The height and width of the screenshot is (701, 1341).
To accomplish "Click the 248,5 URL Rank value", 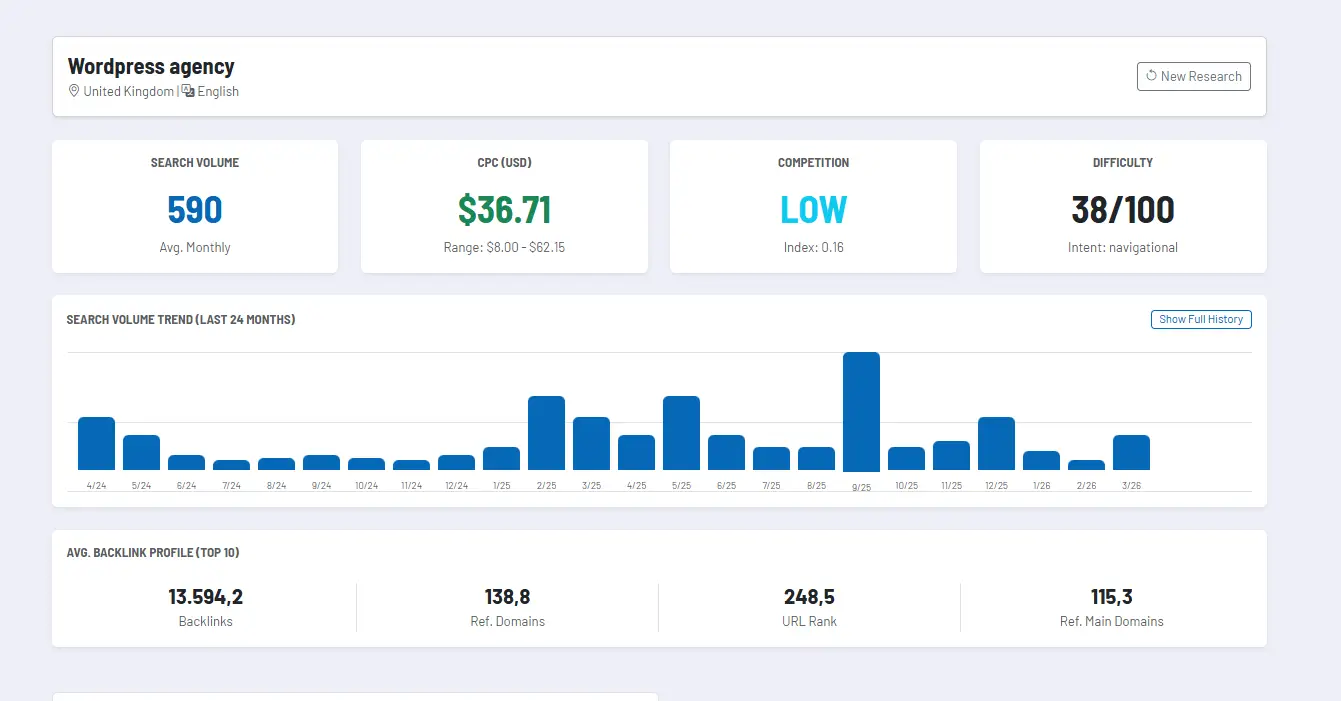I will [x=809, y=597].
